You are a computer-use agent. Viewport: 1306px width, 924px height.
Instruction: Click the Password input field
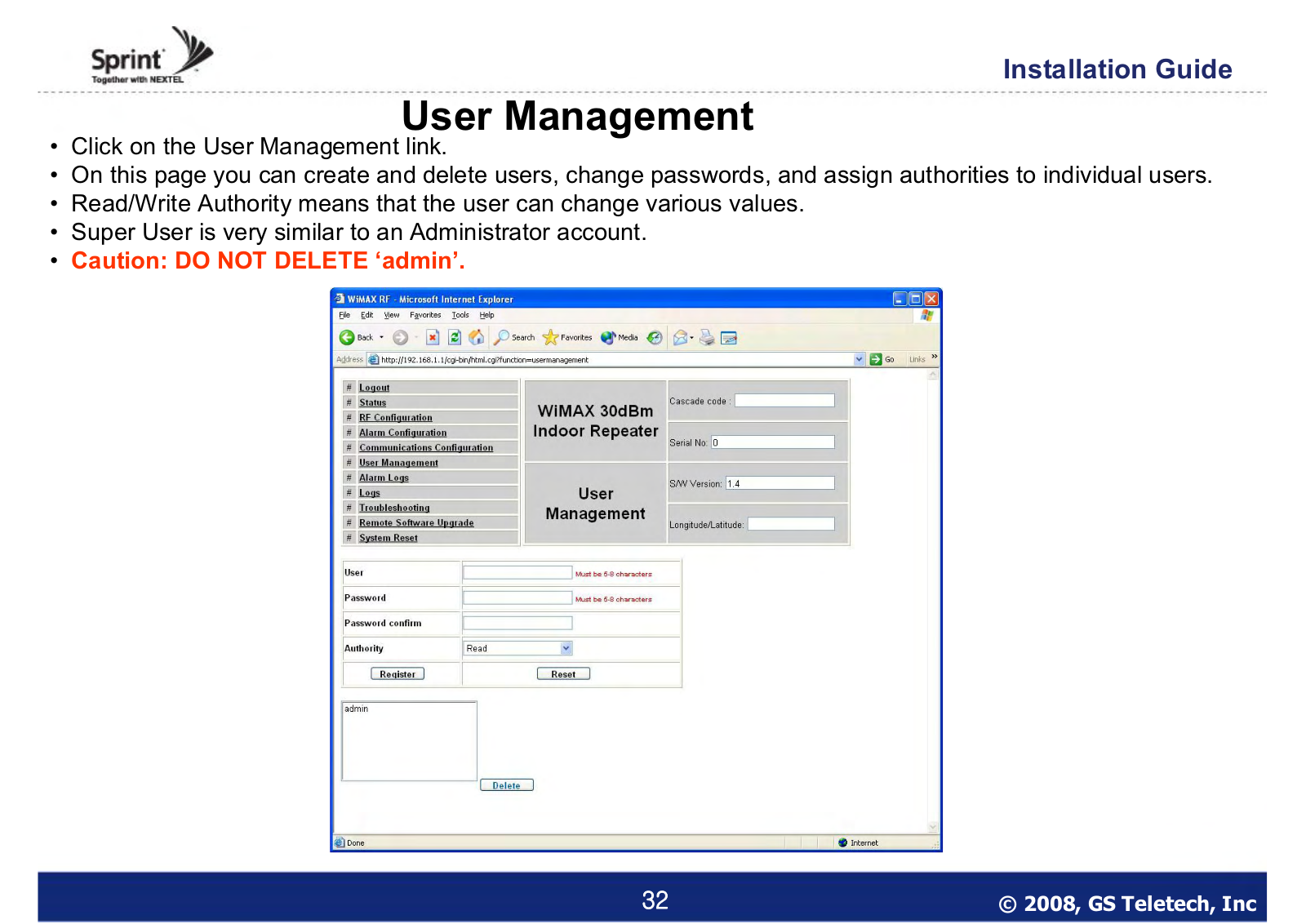pyautogui.click(x=518, y=598)
